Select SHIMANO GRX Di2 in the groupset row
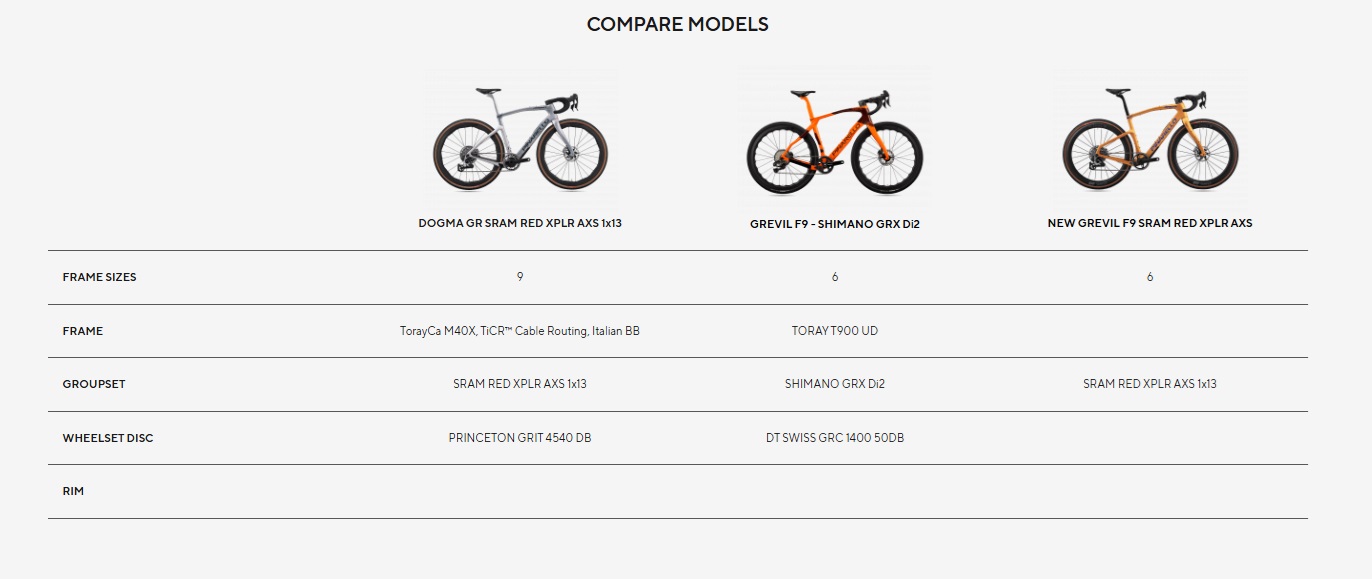Screen dimensions: 1372x579 834,384
